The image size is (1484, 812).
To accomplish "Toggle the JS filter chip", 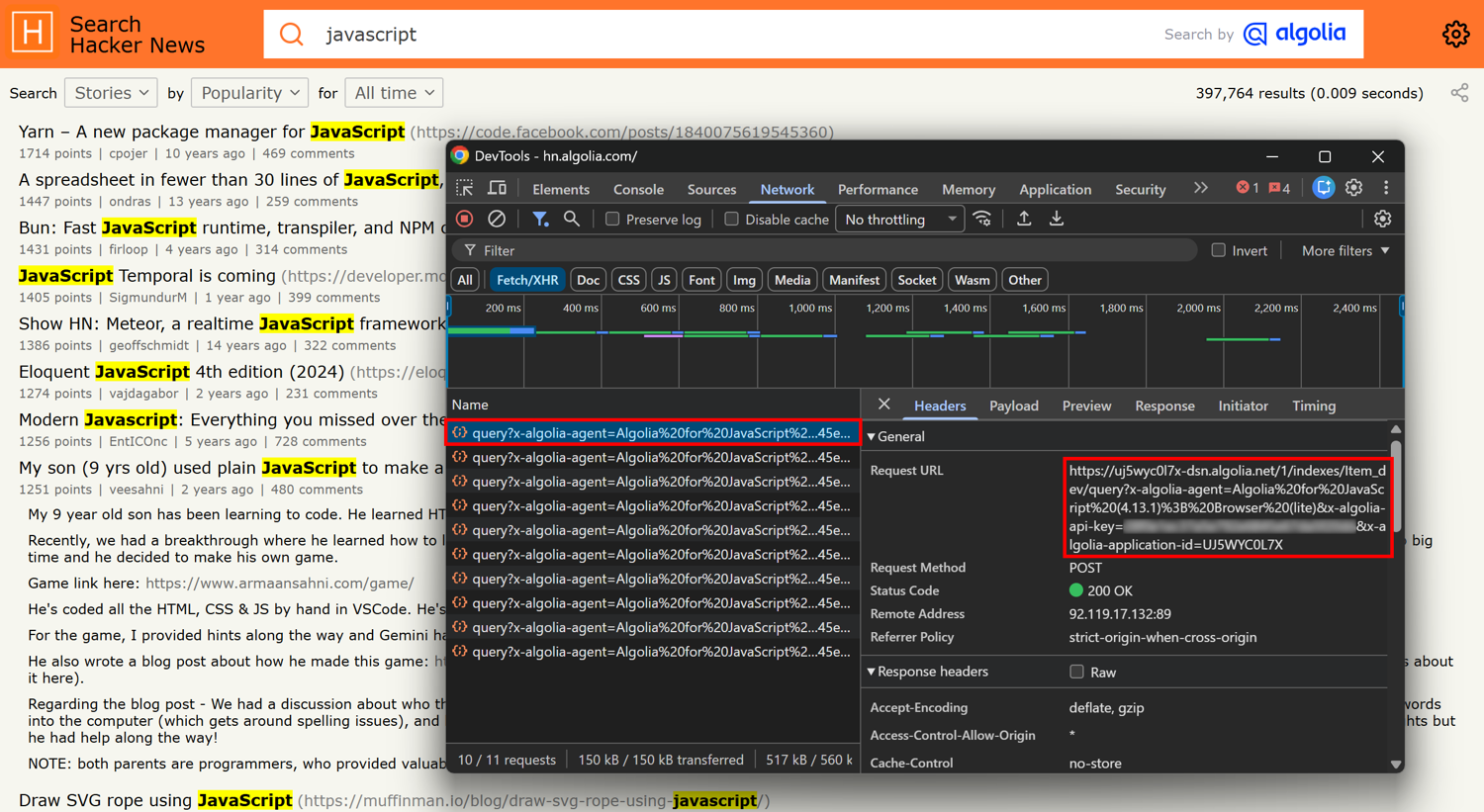I will tap(664, 280).
